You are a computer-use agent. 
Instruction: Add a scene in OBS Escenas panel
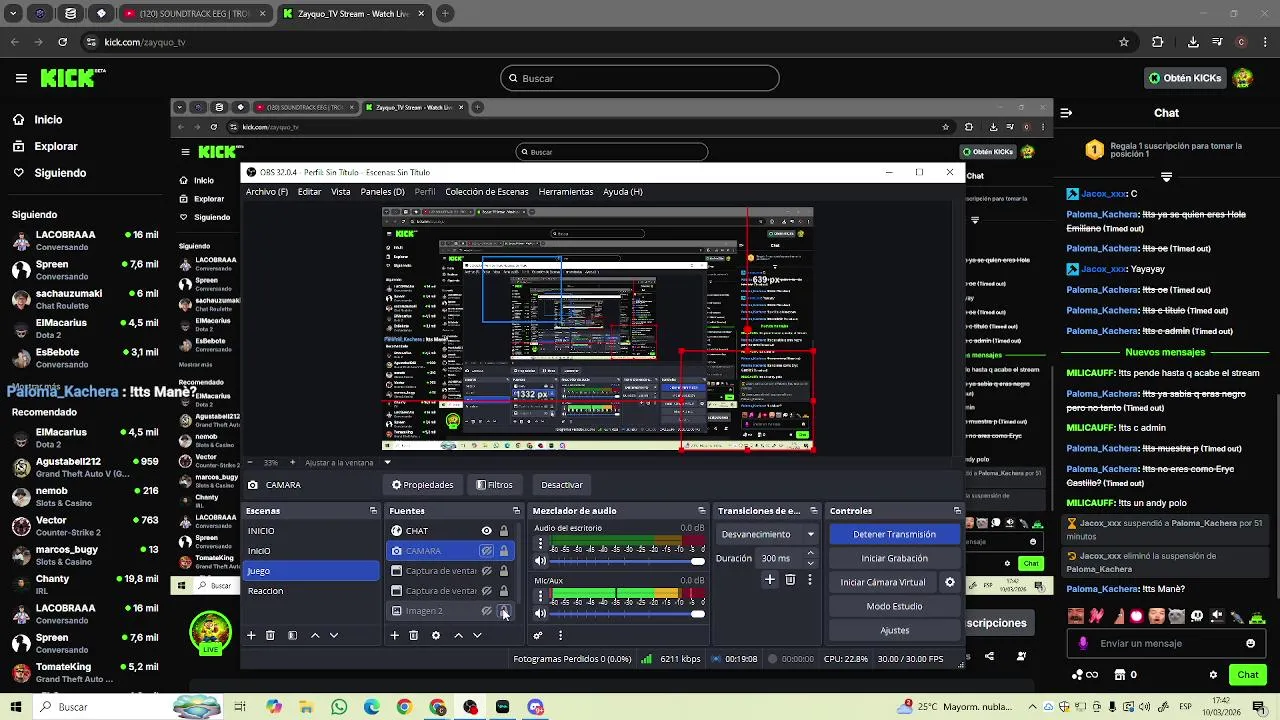251,635
